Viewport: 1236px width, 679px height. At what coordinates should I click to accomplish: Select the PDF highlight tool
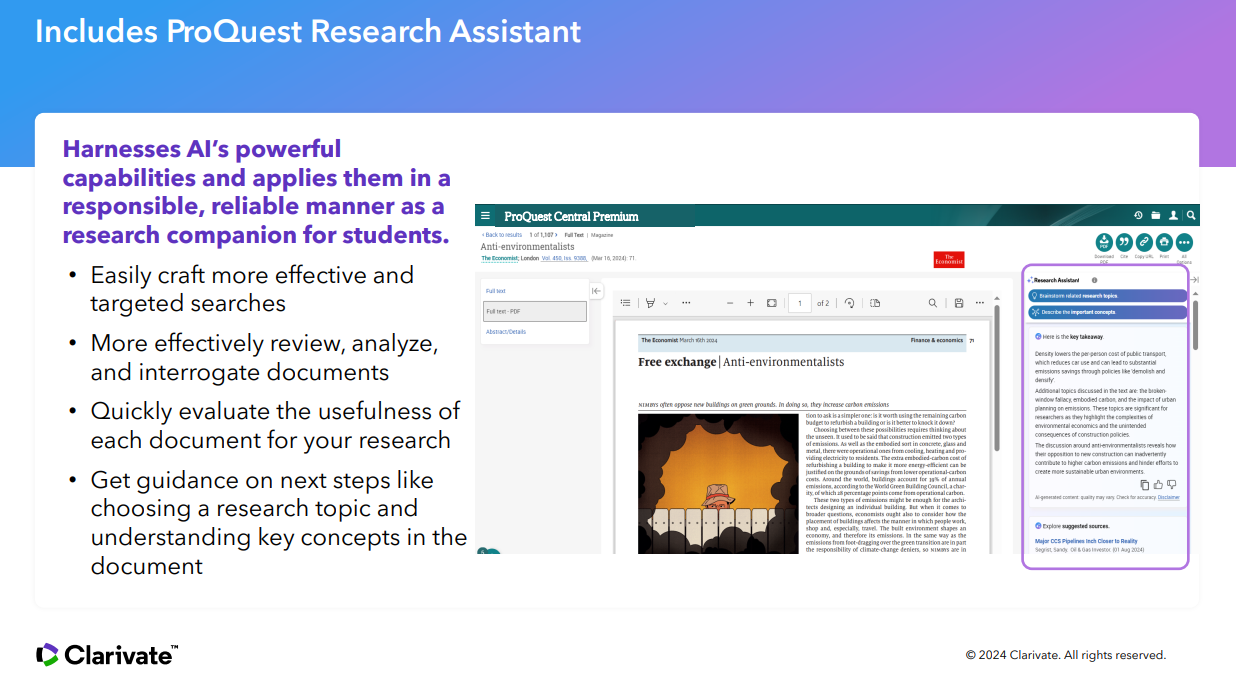click(650, 303)
